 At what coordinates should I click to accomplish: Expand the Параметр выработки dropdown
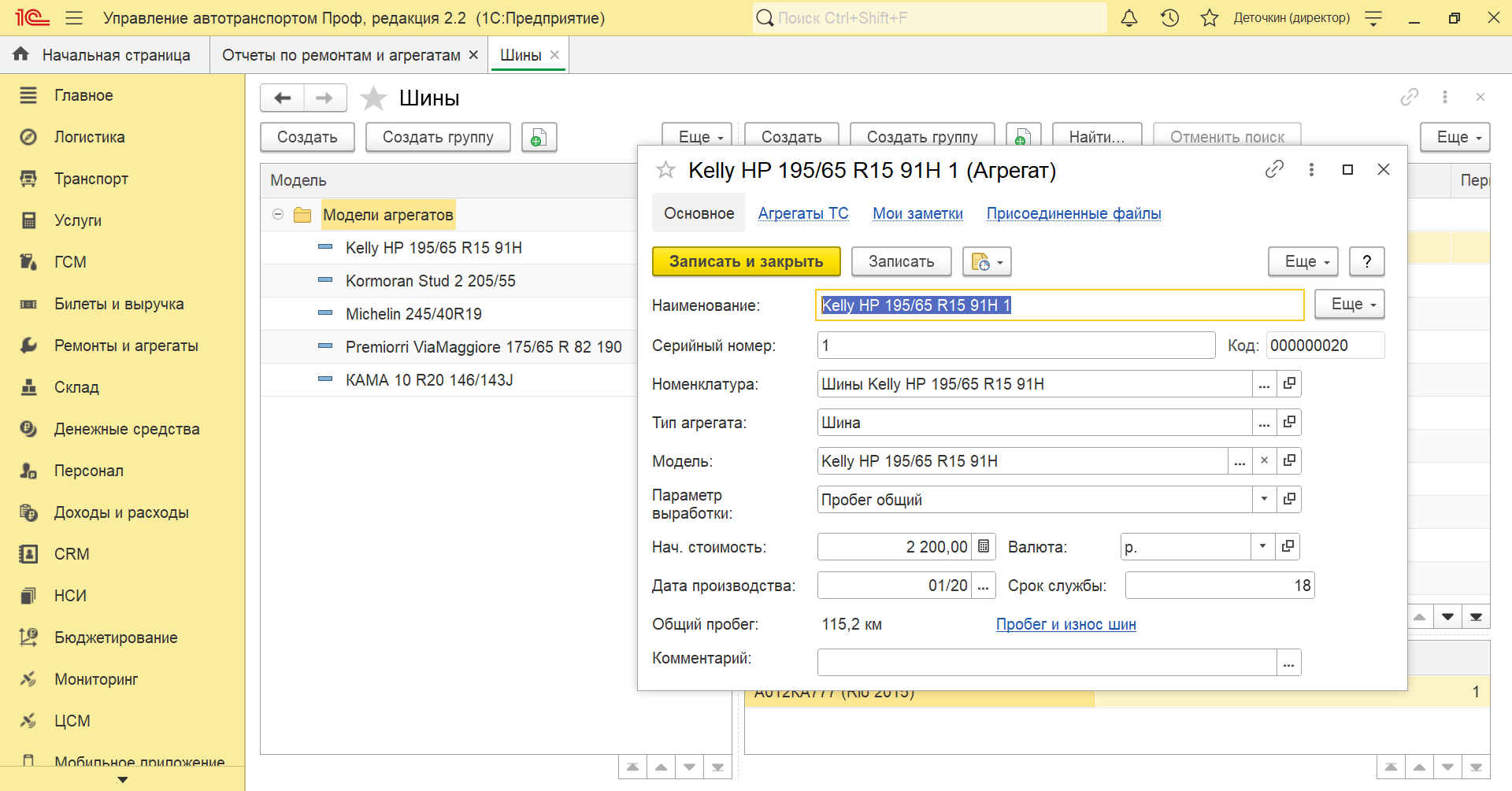click(1264, 499)
